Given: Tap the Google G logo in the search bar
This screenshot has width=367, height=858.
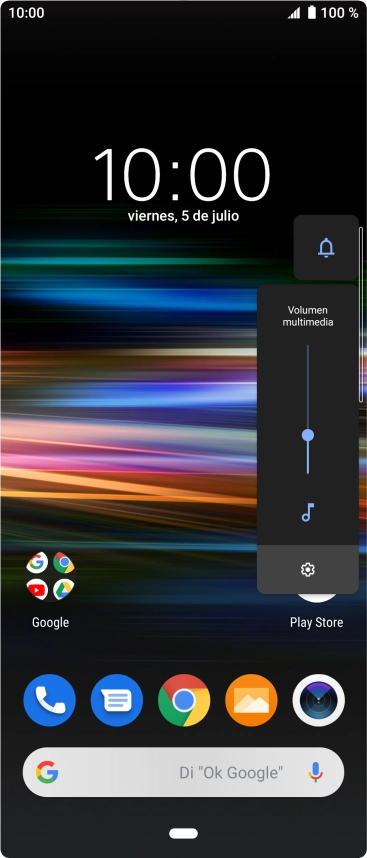Looking at the screenshot, I should (x=48, y=772).
